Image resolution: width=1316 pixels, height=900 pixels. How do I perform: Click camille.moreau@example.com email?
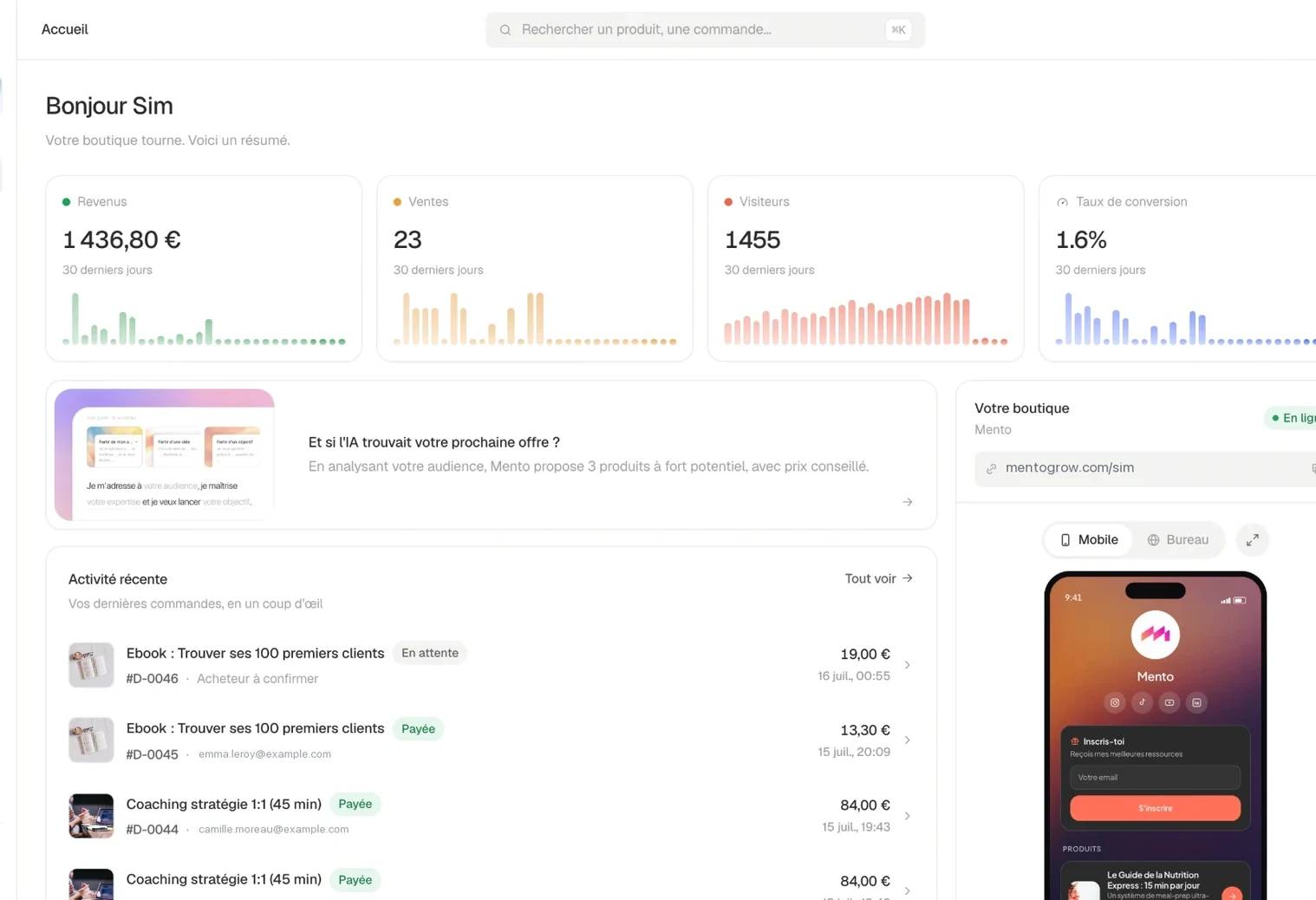click(273, 830)
